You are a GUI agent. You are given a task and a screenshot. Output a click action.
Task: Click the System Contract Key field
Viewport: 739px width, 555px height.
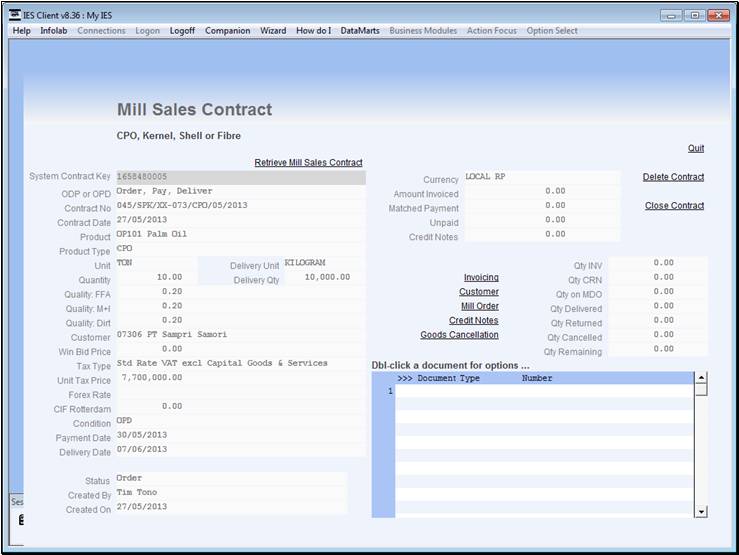point(240,177)
